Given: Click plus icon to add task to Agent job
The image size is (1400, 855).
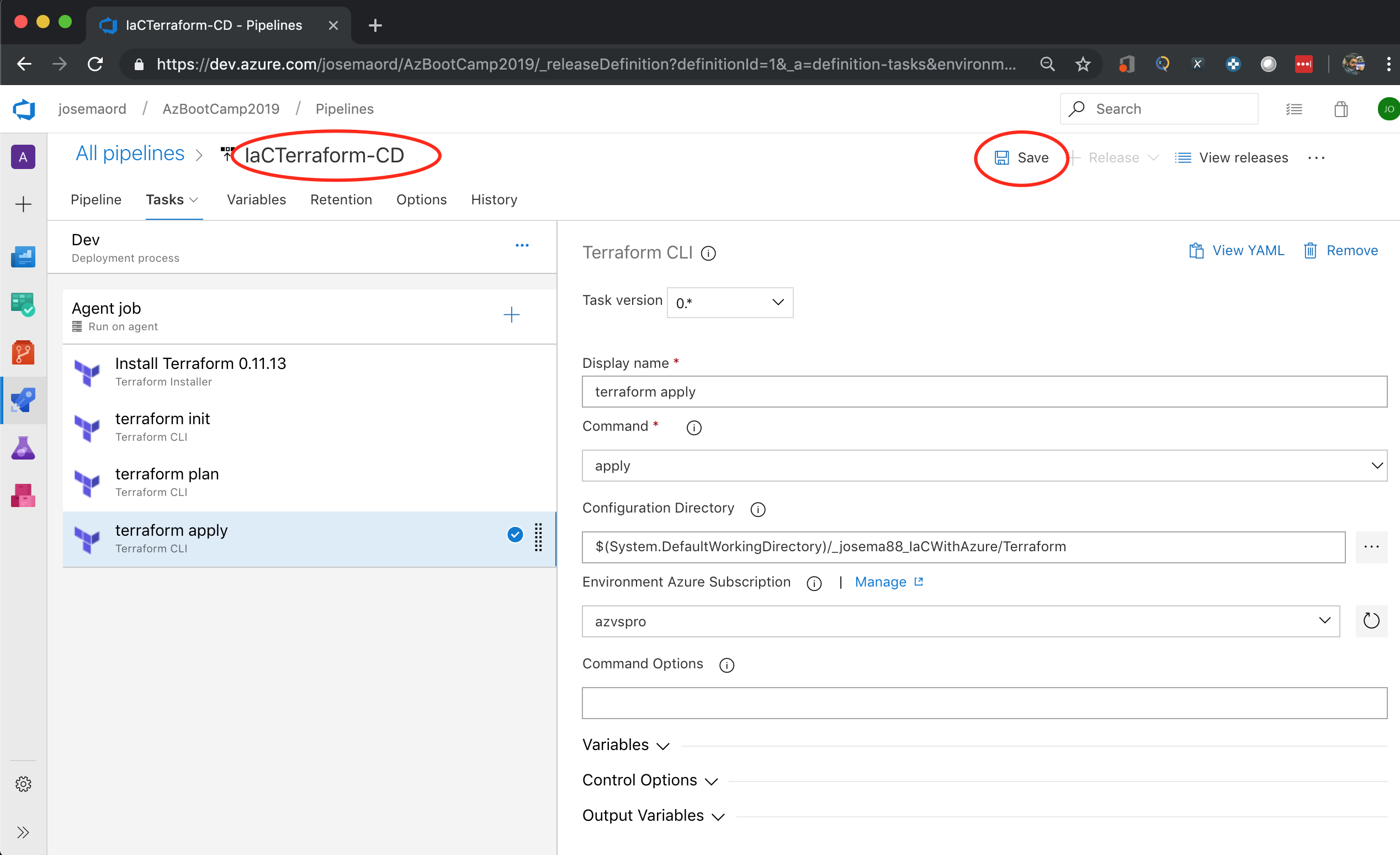Looking at the screenshot, I should [x=511, y=315].
